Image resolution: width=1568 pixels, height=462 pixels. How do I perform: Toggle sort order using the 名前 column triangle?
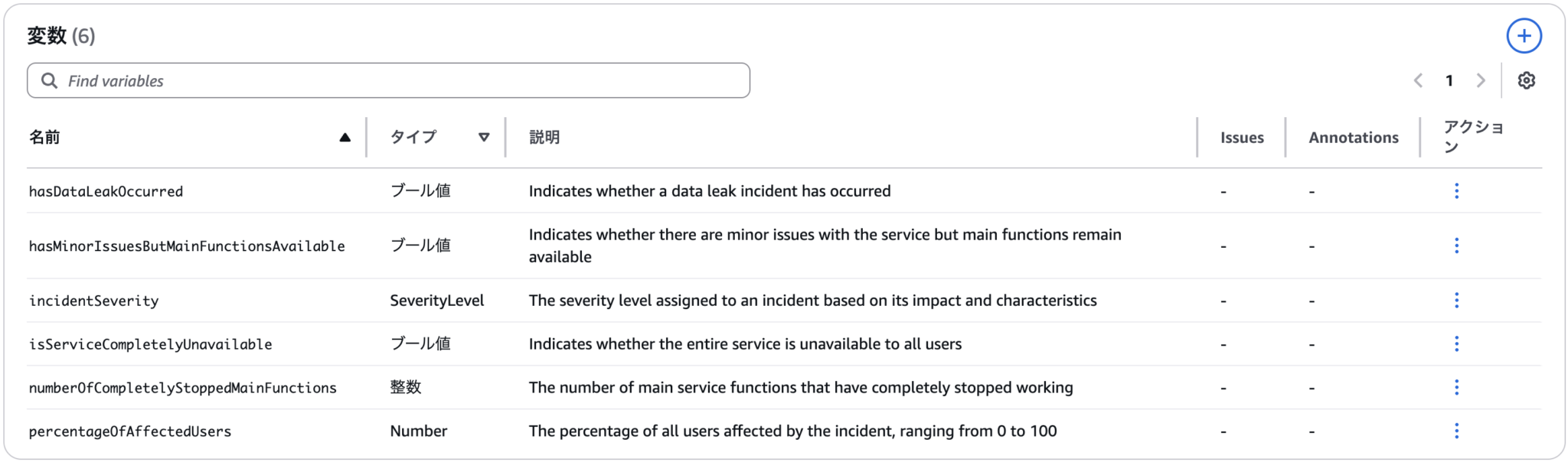pyautogui.click(x=345, y=136)
